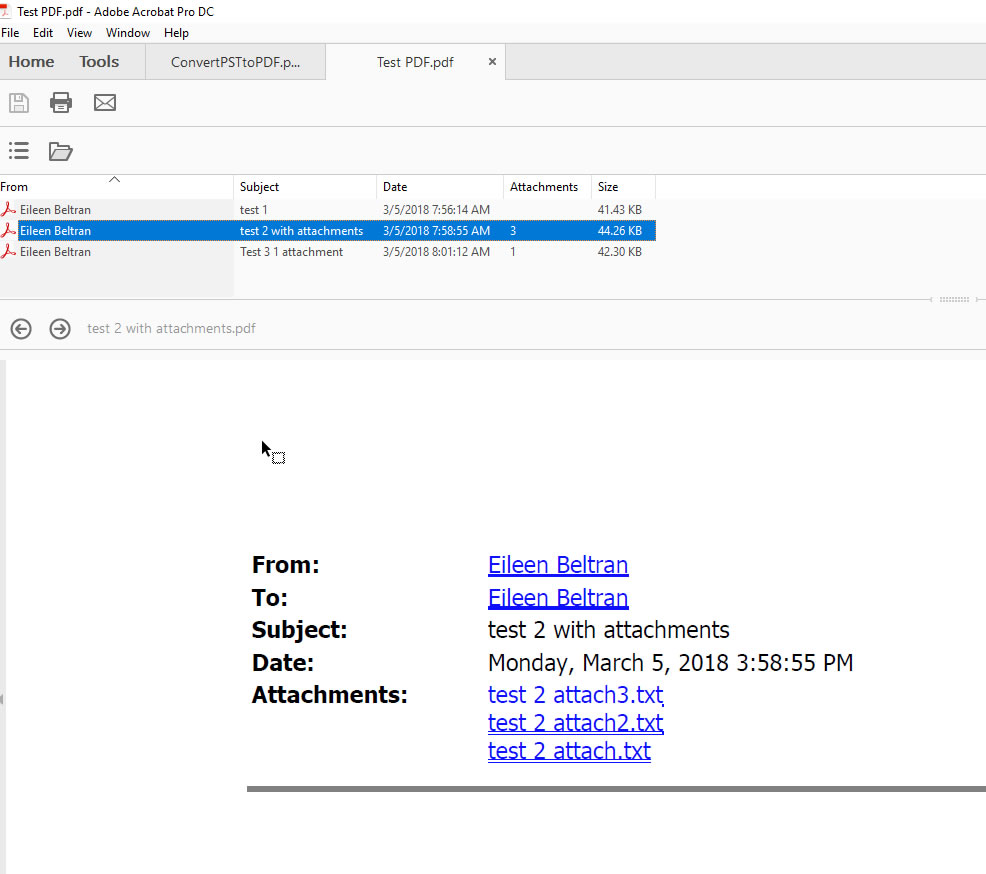Image resolution: width=986 pixels, height=874 pixels.
Task: Go to previous file with back arrow
Action: coord(21,328)
